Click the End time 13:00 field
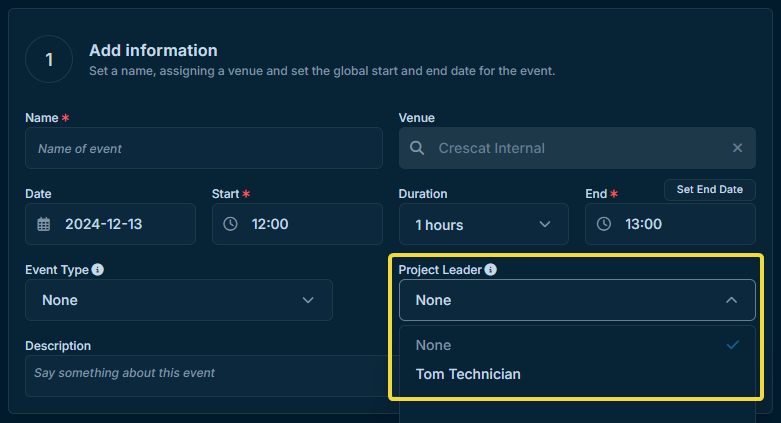781x423 pixels. point(670,224)
